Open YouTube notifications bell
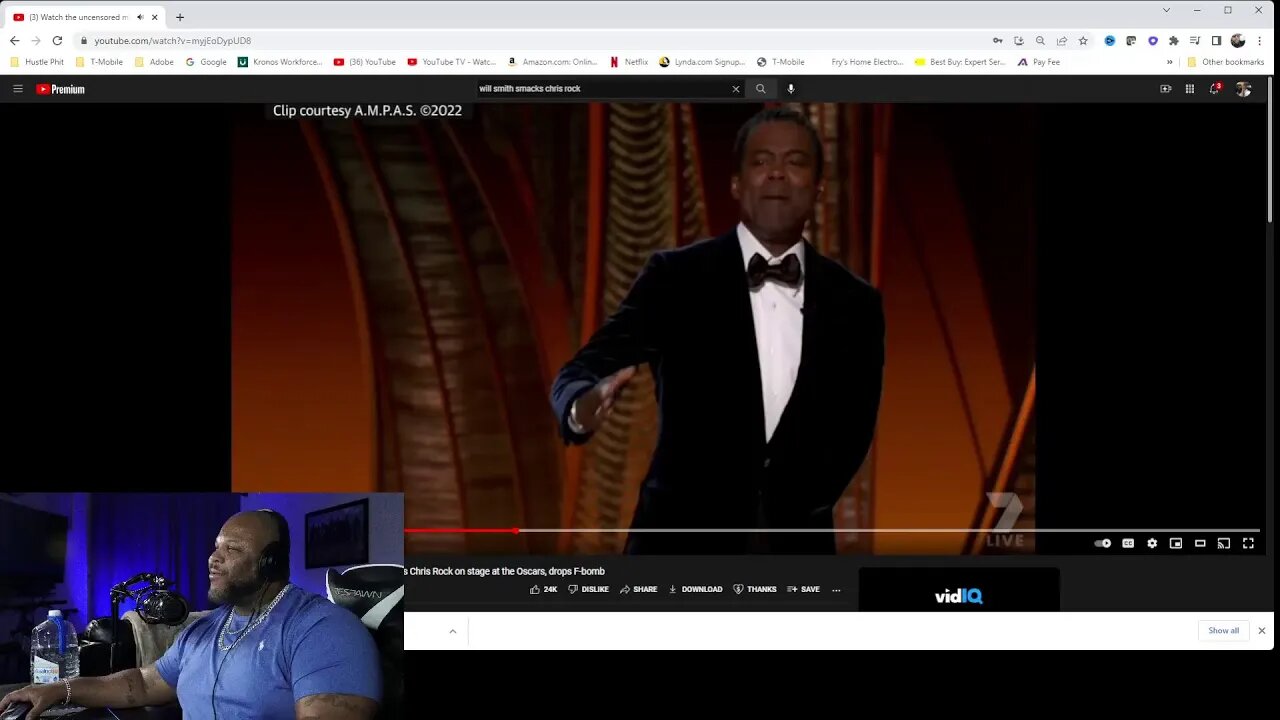The width and height of the screenshot is (1280, 720). point(1215,89)
